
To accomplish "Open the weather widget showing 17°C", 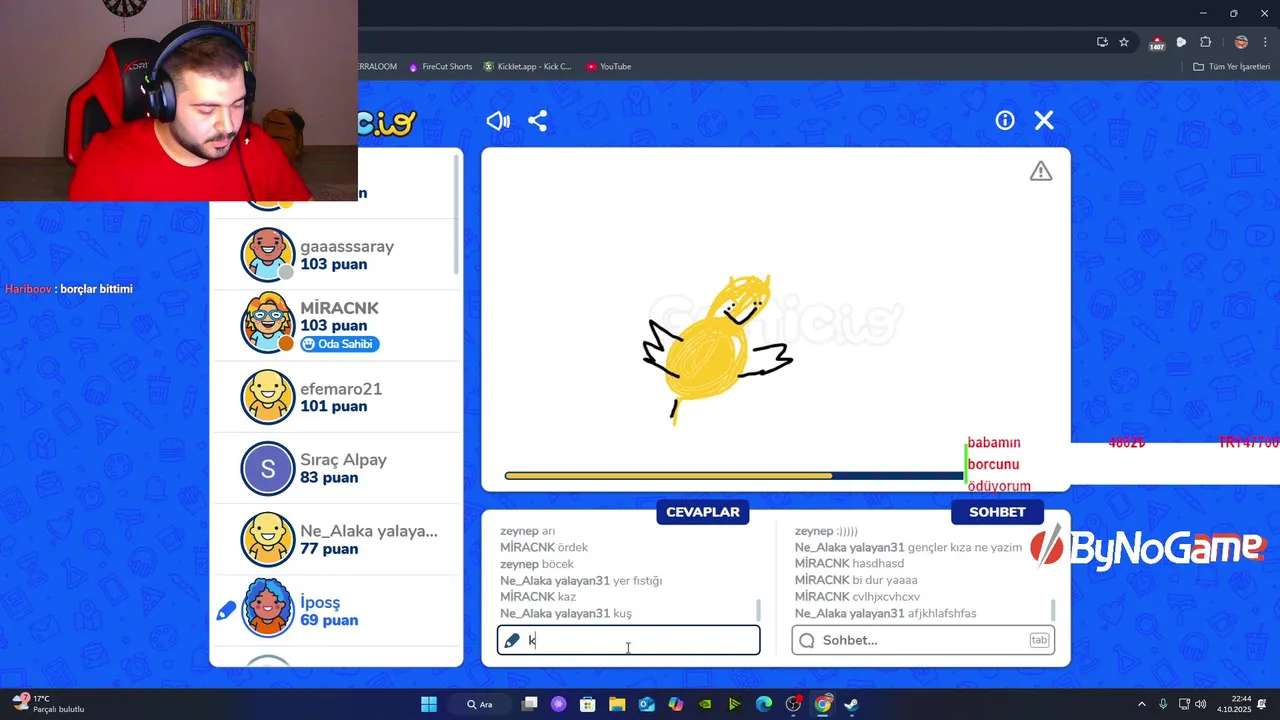I will pyautogui.click(x=50, y=704).
